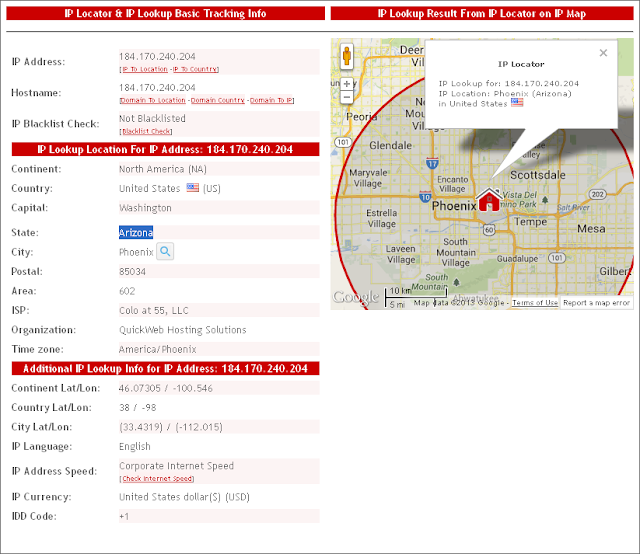This screenshot has height=554, width=640.
Task: Click the Interstate 17 shield on map
Action: (x=432, y=163)
